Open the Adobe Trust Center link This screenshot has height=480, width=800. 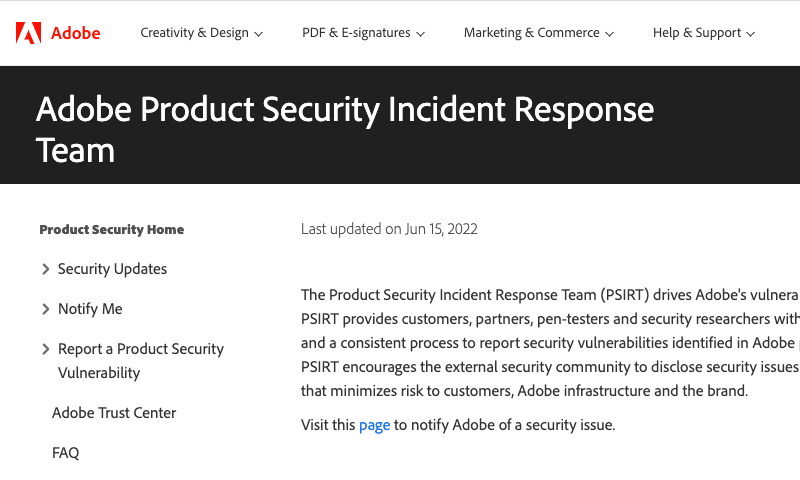(x=114, y=413)
